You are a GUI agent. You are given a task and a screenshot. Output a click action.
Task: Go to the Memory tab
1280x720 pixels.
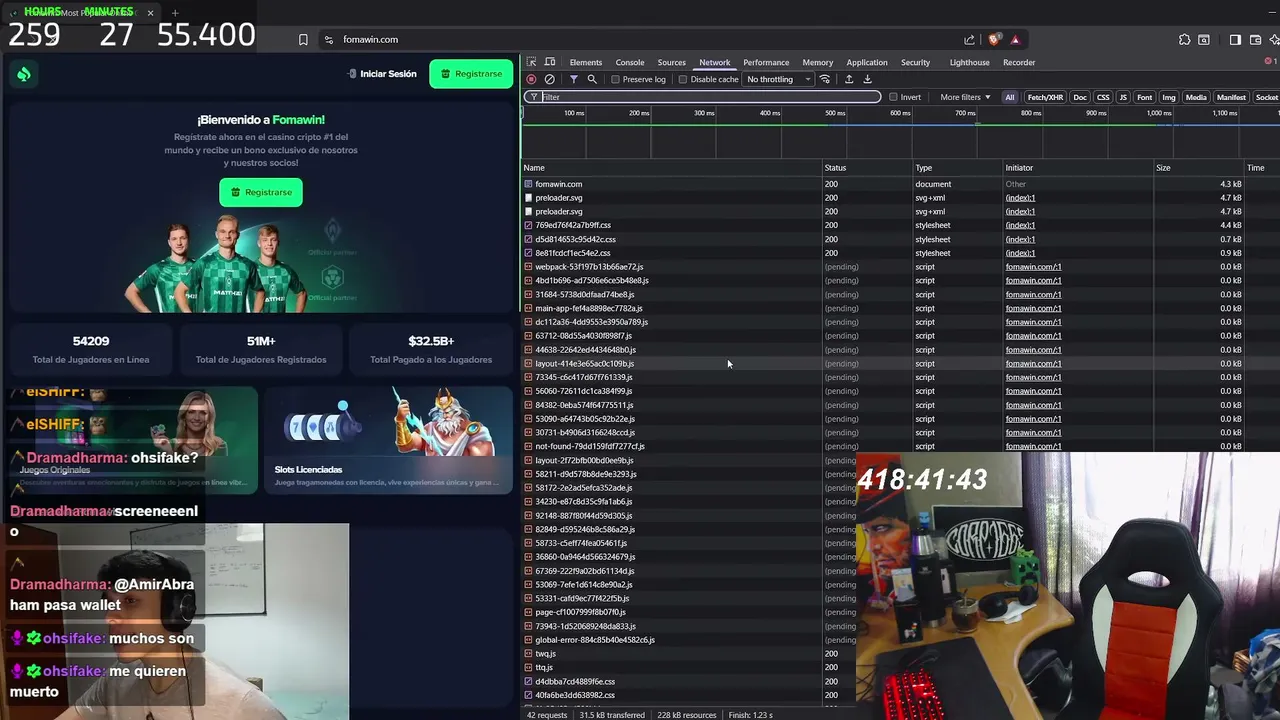pyautogui.click(x=817, y=62)
